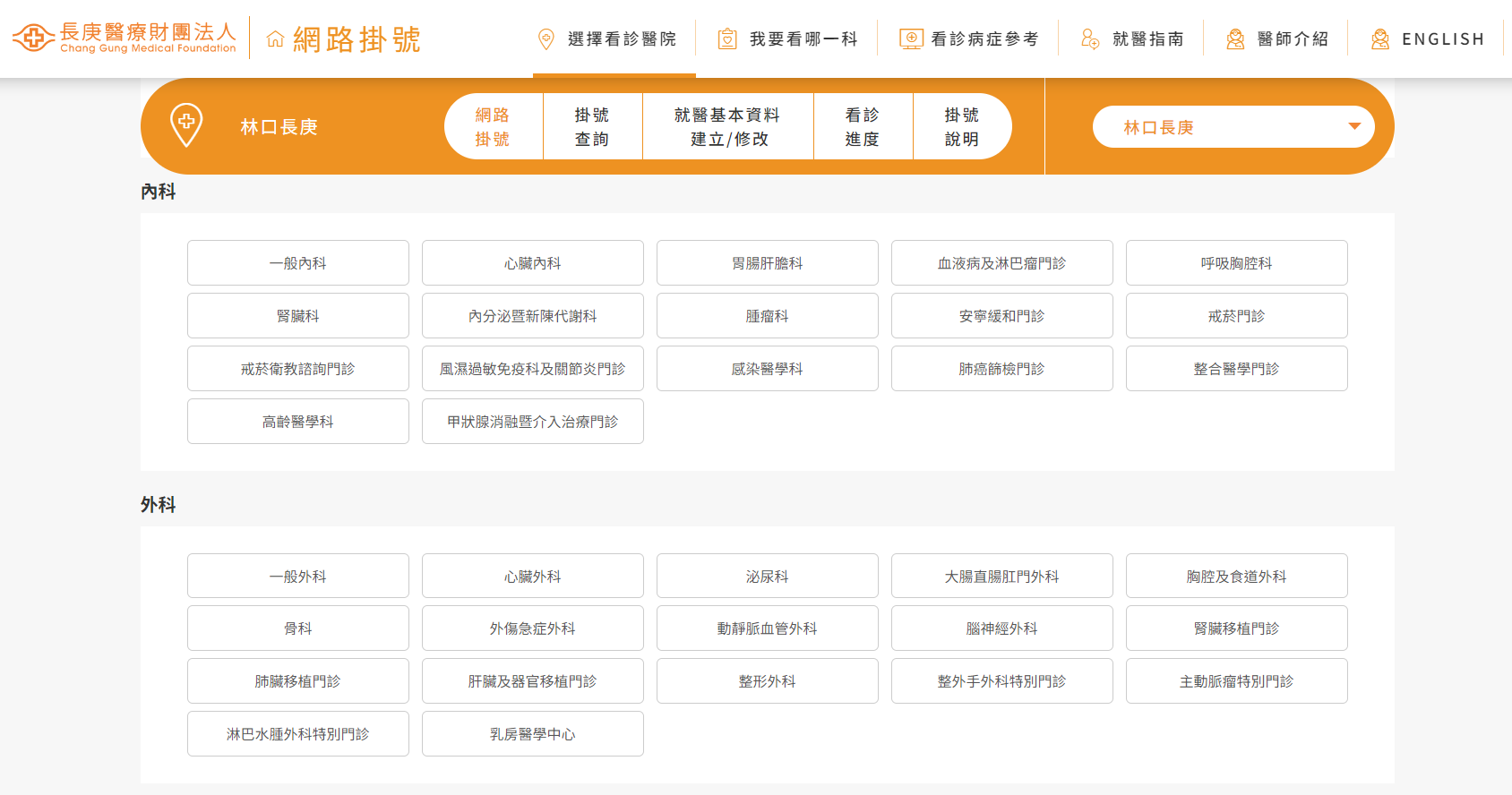Choose 肺臟移植門診

point(298,680)
